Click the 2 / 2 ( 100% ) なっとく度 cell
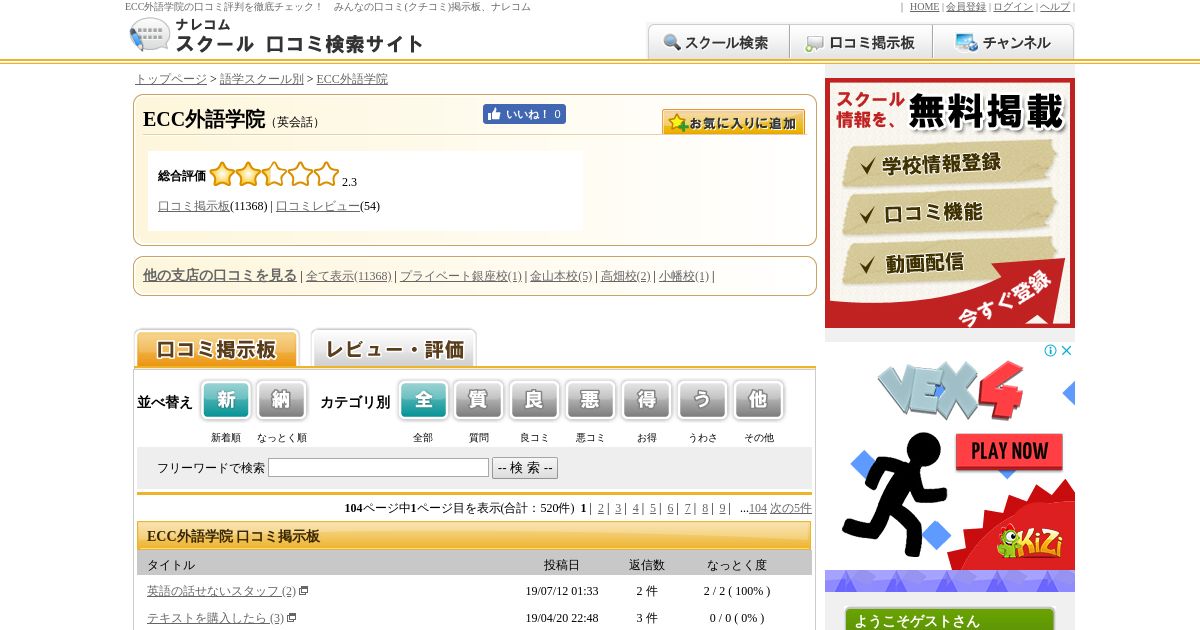 point(737,591)
